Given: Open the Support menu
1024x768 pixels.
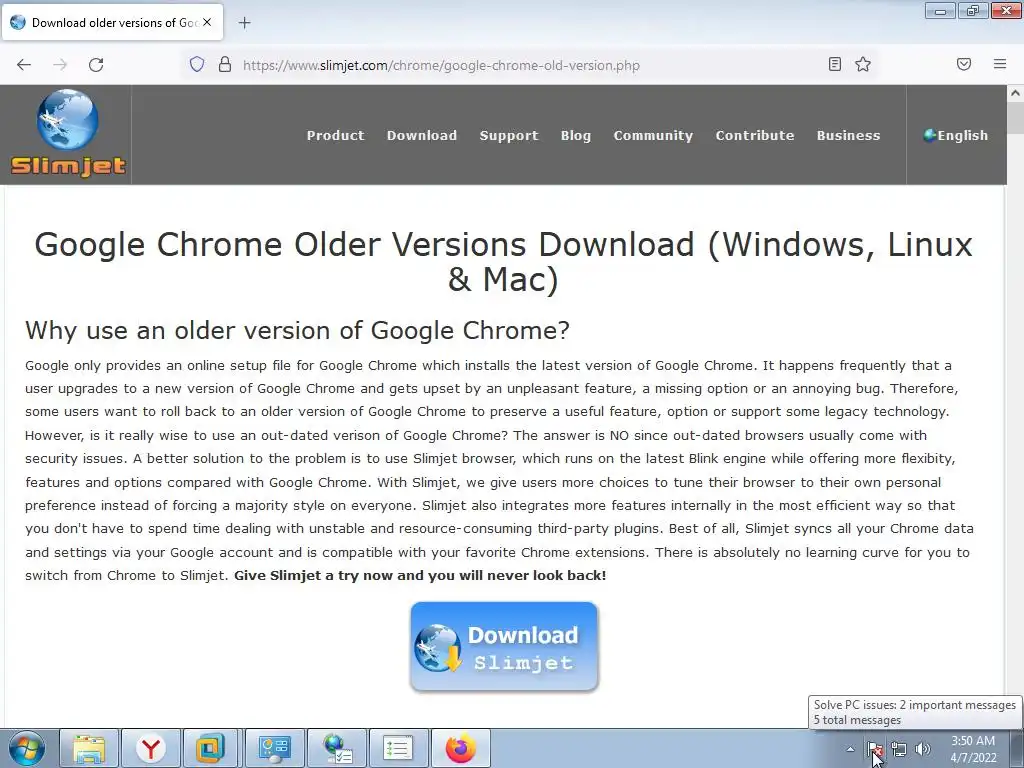Looking at the screenshot, I should (509, 135).
